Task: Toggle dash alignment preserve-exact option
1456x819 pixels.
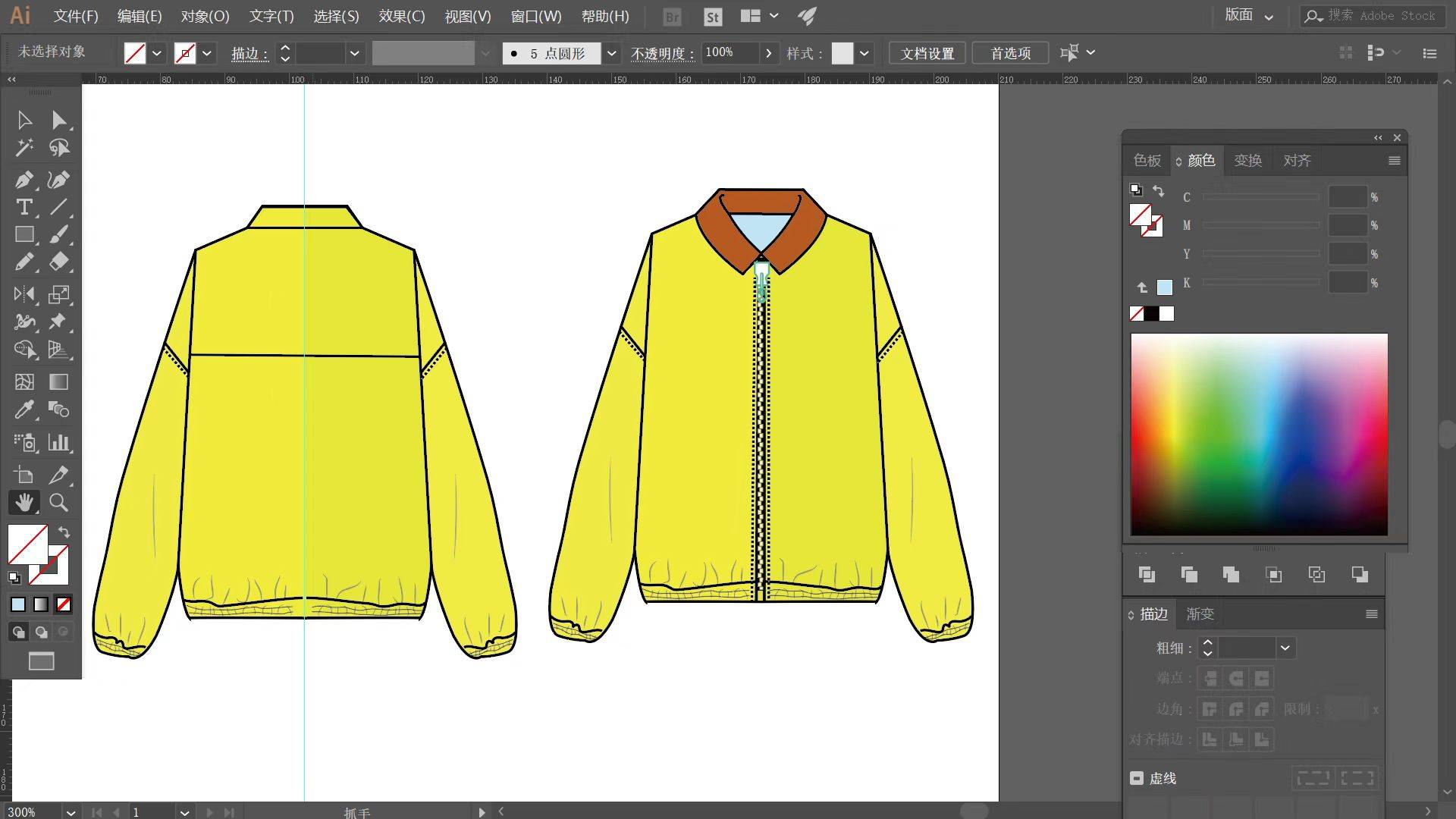Action: (1313, 778)
